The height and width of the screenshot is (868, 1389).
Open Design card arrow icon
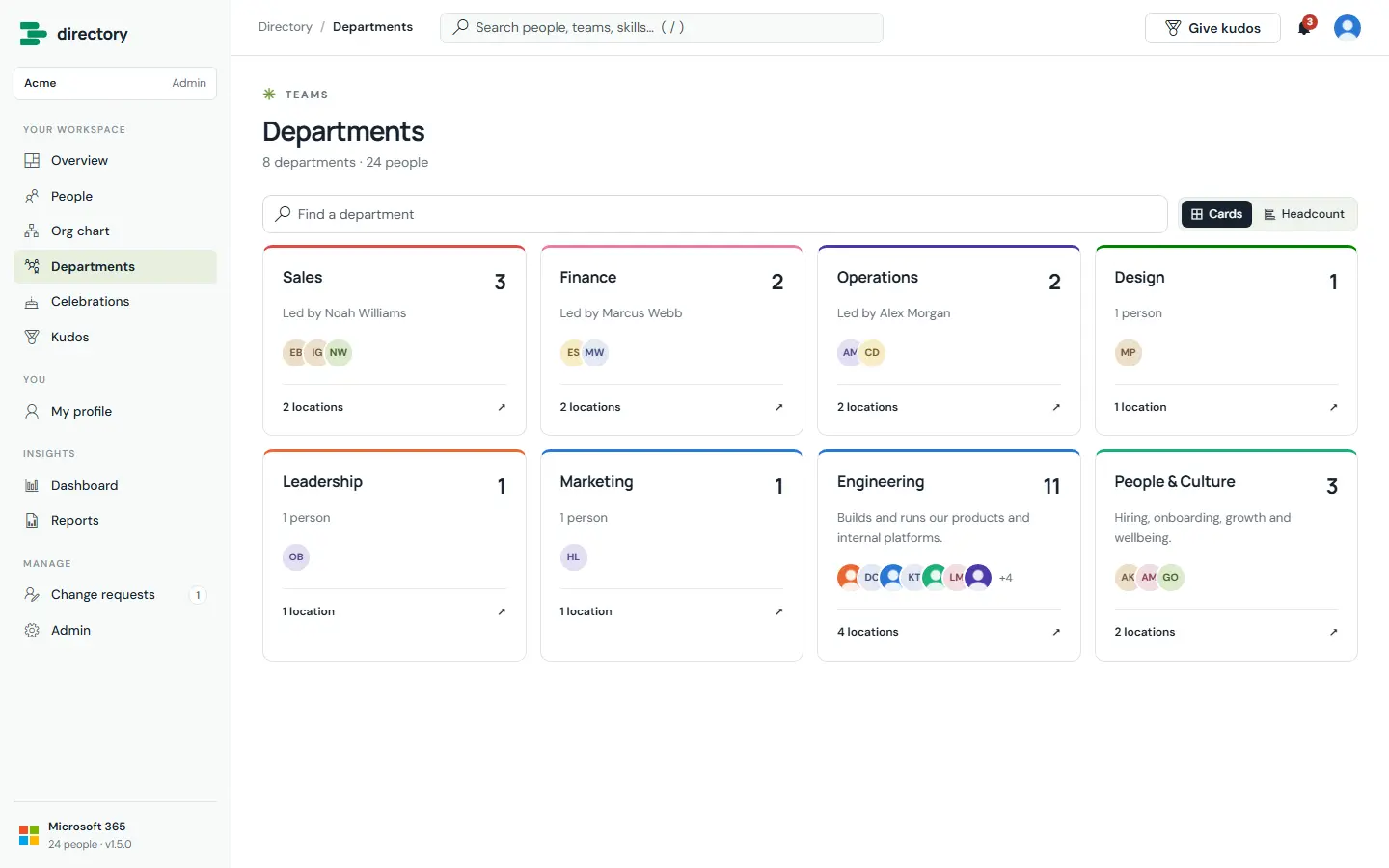[x=1333, y=407]
